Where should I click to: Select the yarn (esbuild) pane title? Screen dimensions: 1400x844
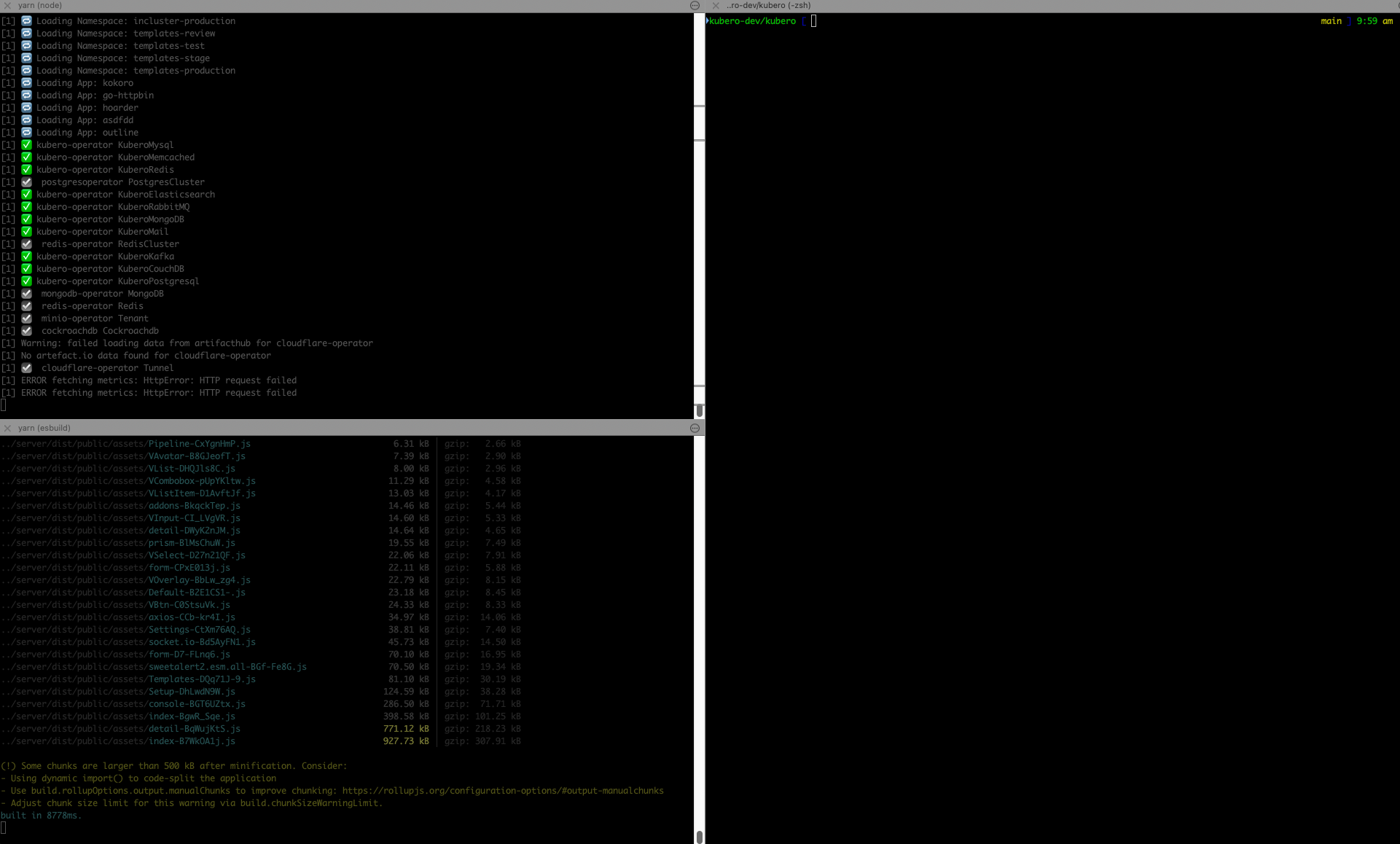click(44, 428)
